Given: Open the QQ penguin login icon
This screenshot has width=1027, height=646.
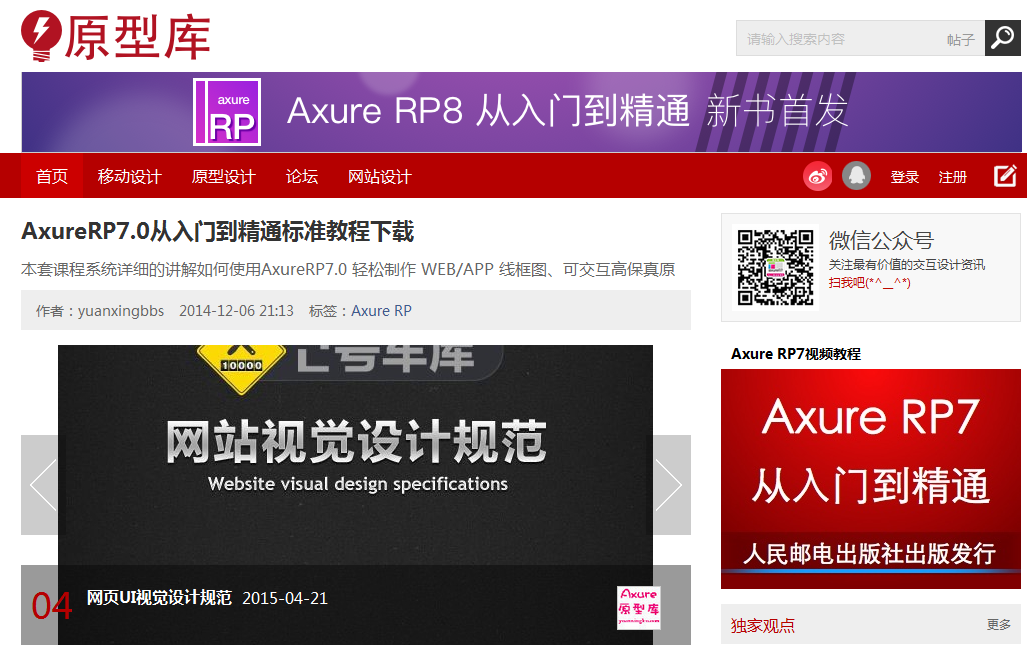Looking at the screenshot, I should [856, 176].
